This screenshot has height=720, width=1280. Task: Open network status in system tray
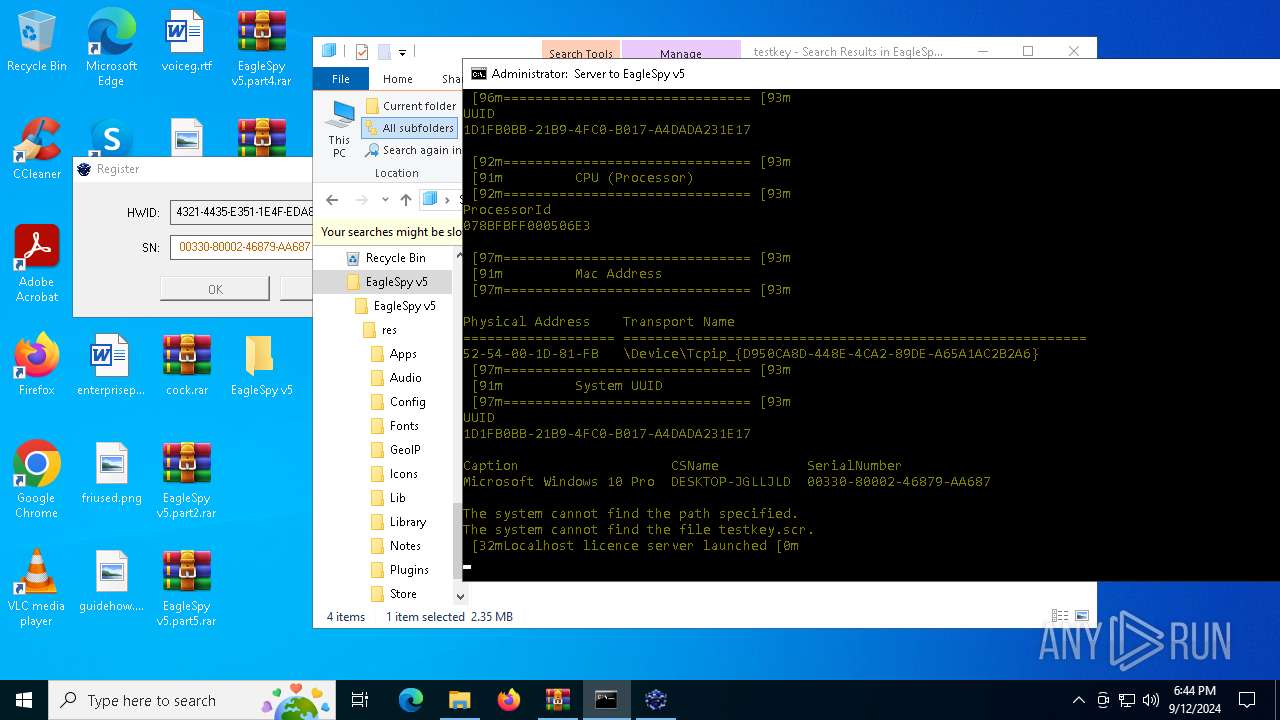(x=1126, y=700)
